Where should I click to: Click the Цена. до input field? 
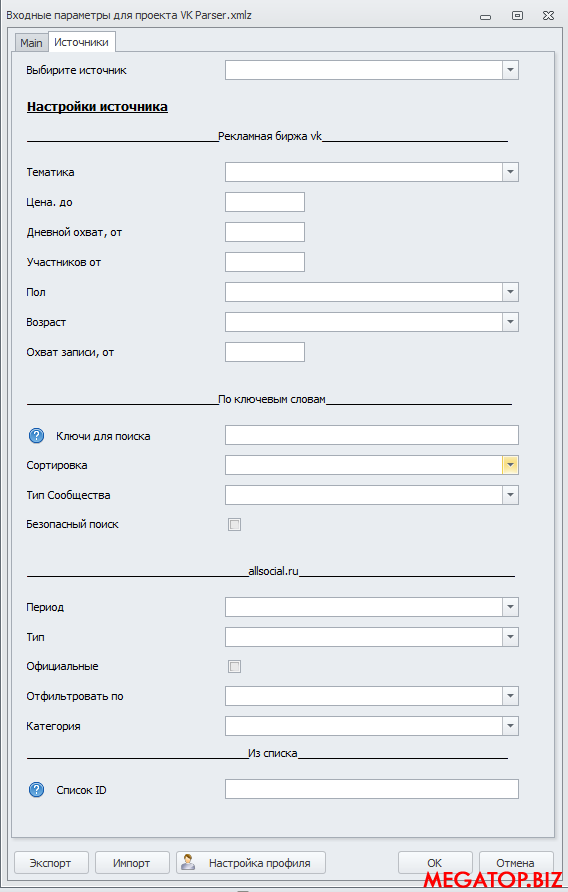[x=265, y=202]
